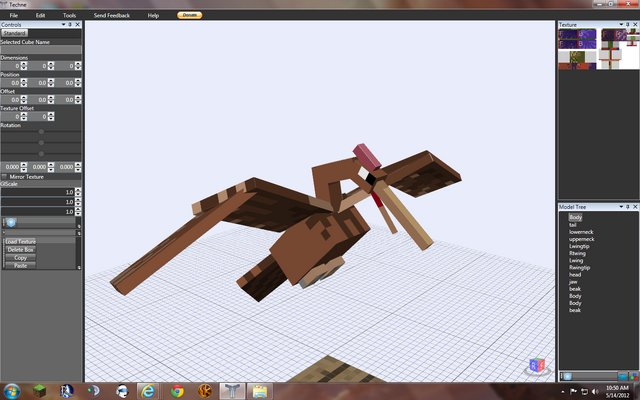Click the Standard button in Controls
The image size is (640, 400).
(x=14, y=33)
